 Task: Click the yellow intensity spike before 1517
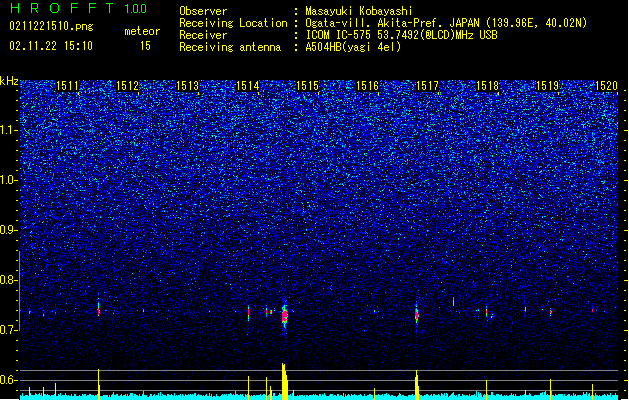point(417,385)
